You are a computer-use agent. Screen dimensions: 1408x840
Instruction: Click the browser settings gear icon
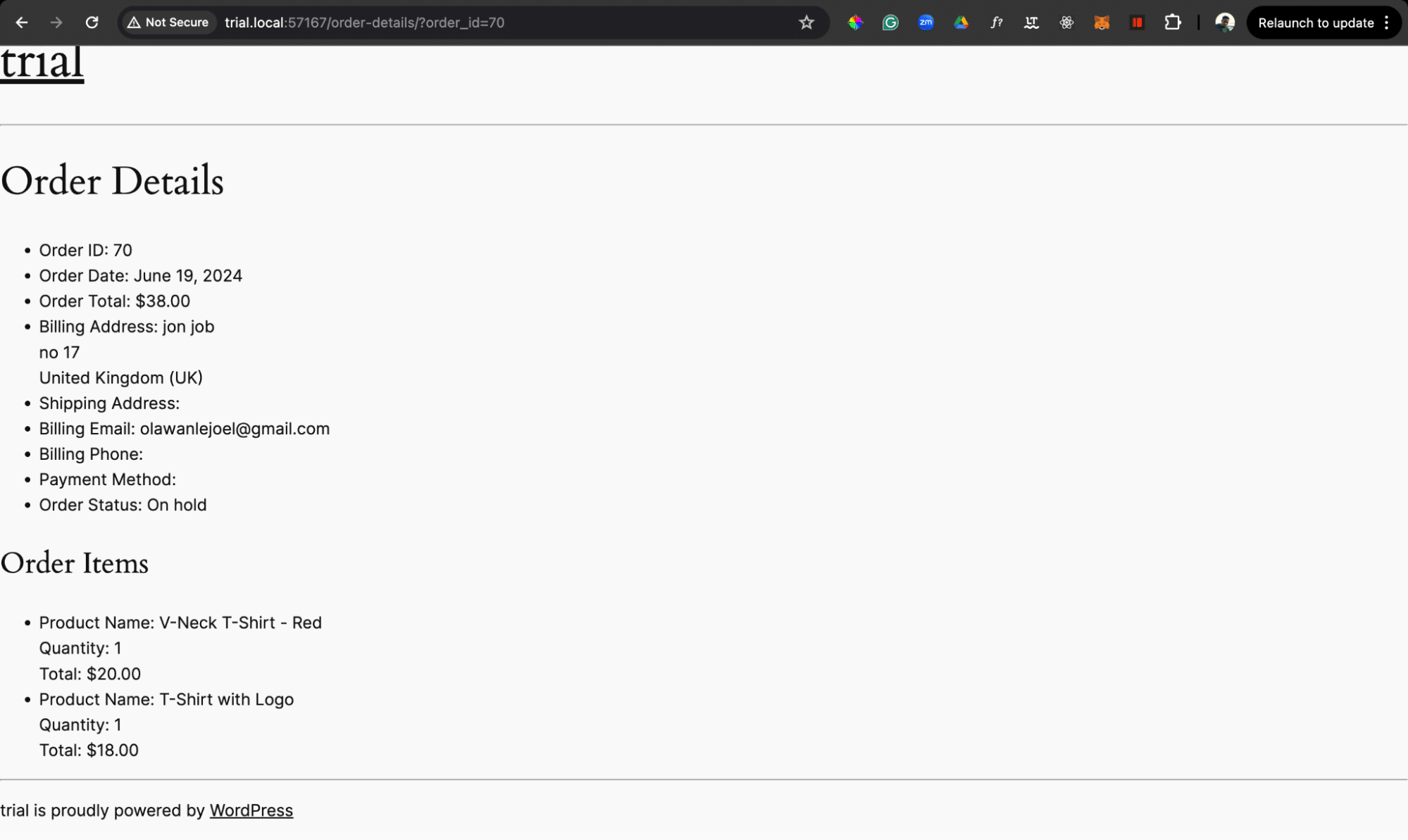pos(1066,22)
